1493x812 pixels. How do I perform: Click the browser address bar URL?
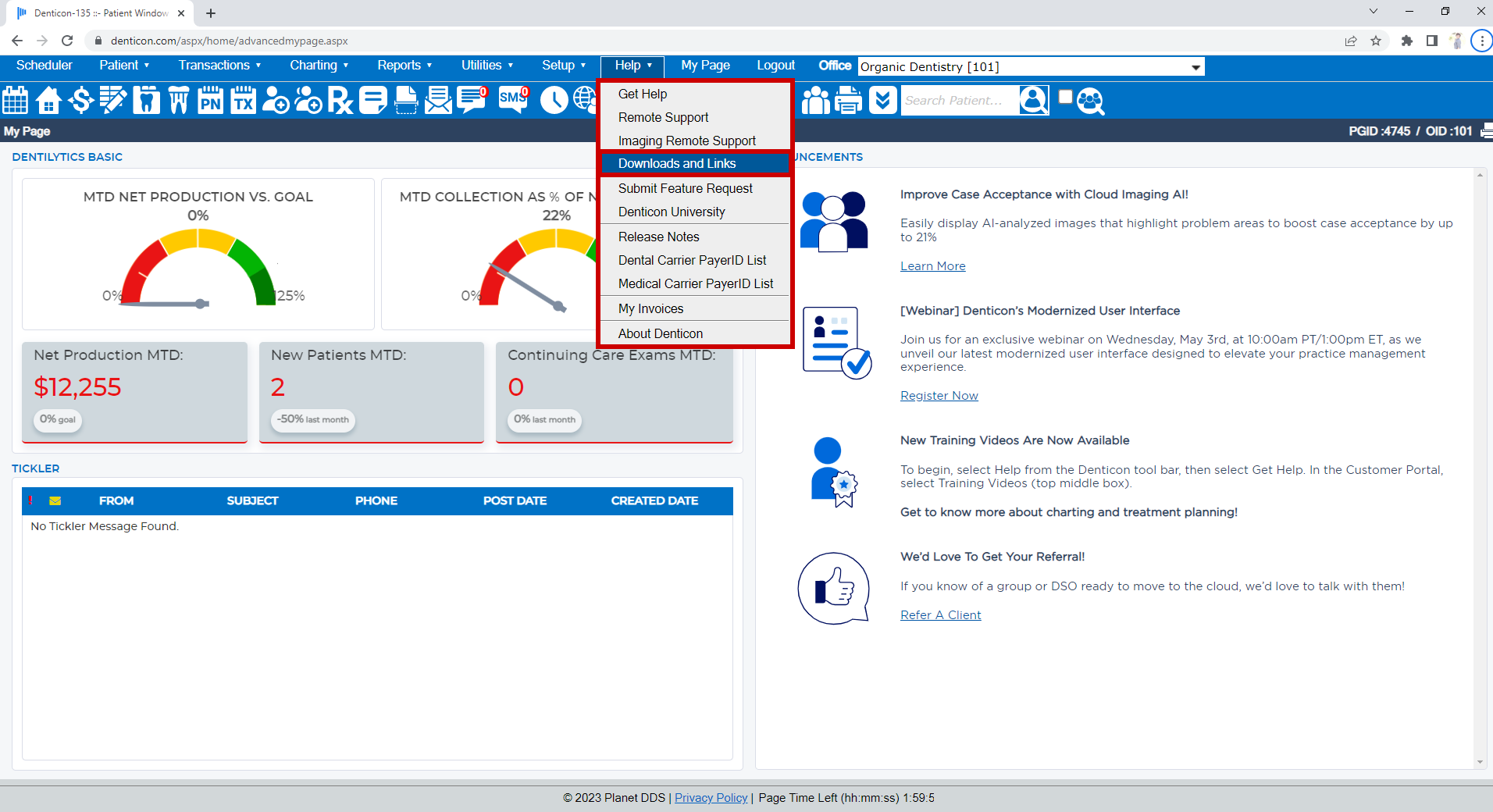(229, 41)
